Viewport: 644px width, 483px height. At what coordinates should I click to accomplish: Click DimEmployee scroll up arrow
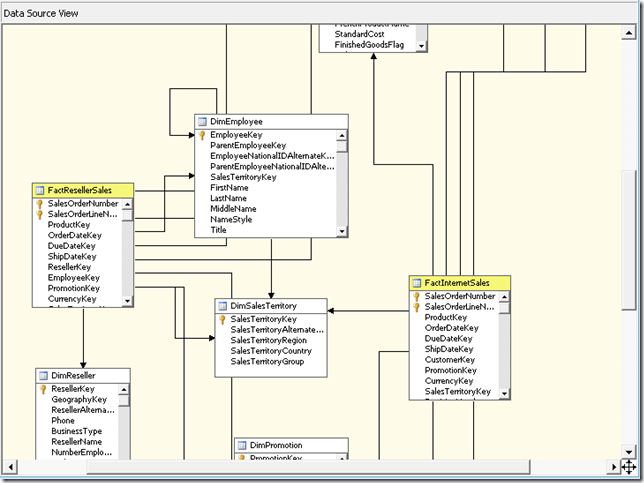342,136
